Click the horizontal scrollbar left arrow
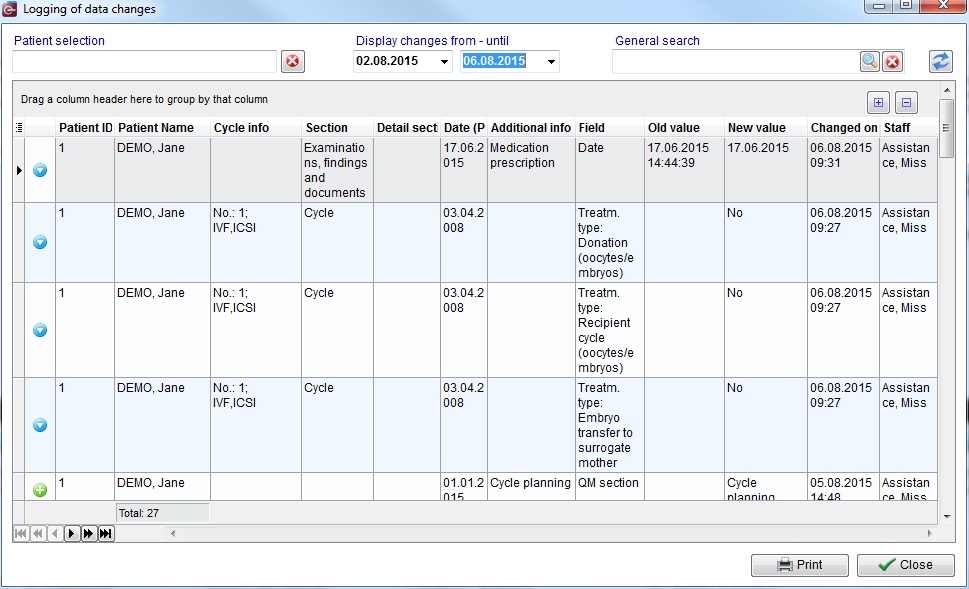The height and width of the screenshot is (589, 969). pyautogui.click(x=173, y=533)
